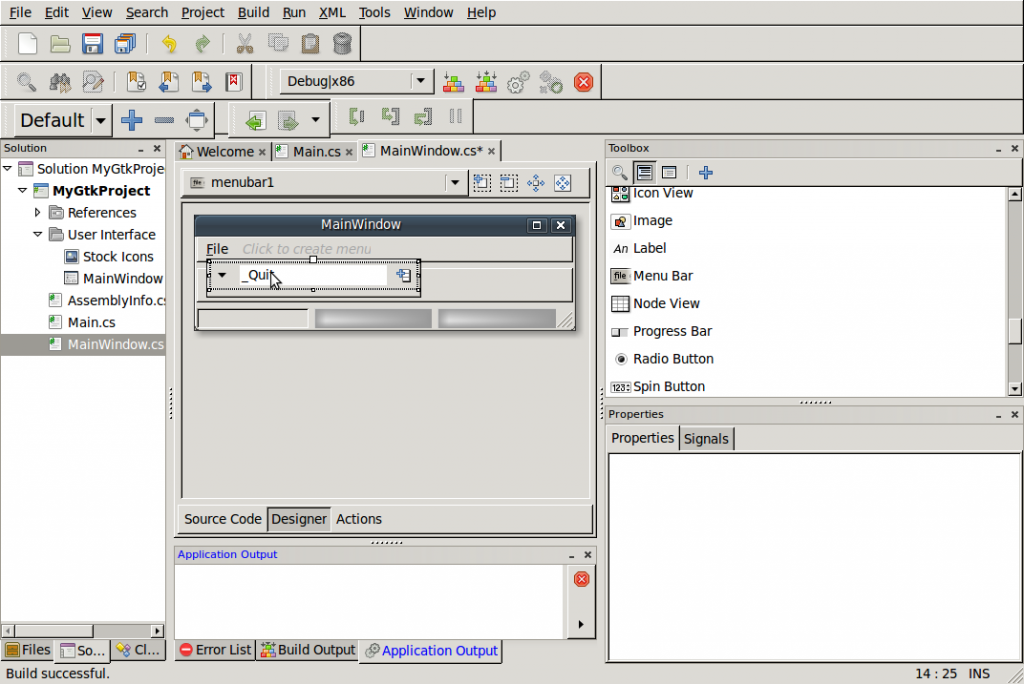Viewport: 1024px width, 684px height.
Task: Open the Error List pad
Action: click(215, 650)
